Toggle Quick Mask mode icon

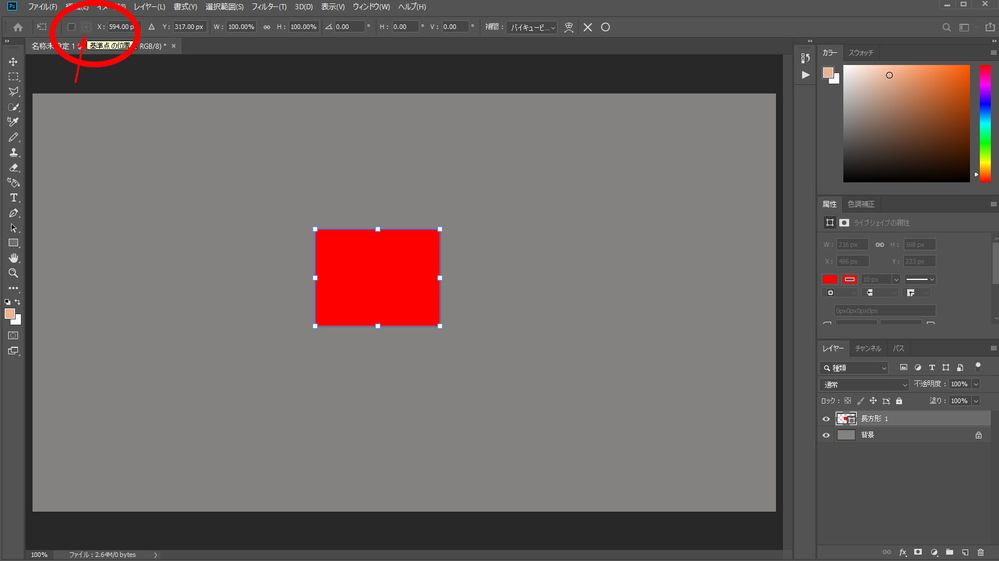(x=13, y=335)
